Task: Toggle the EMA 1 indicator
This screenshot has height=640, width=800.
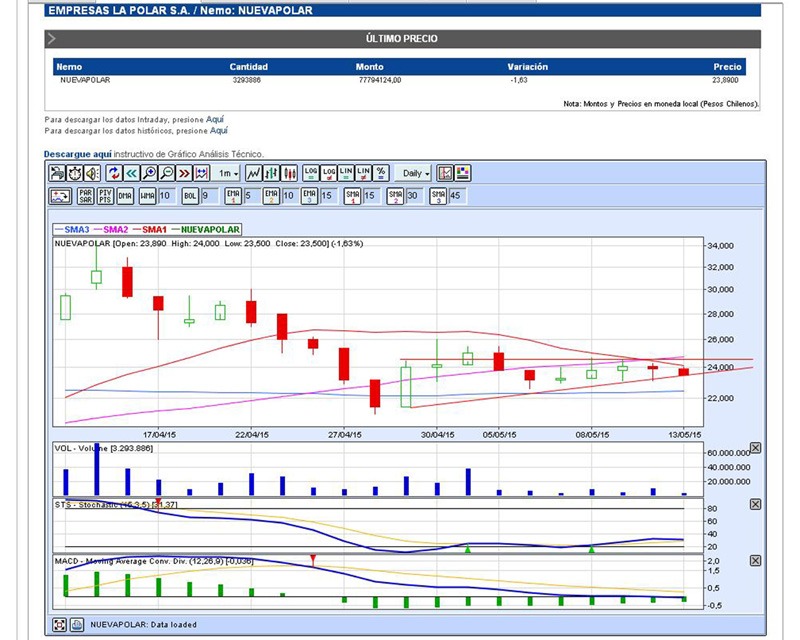Action: tap(233, 196)
